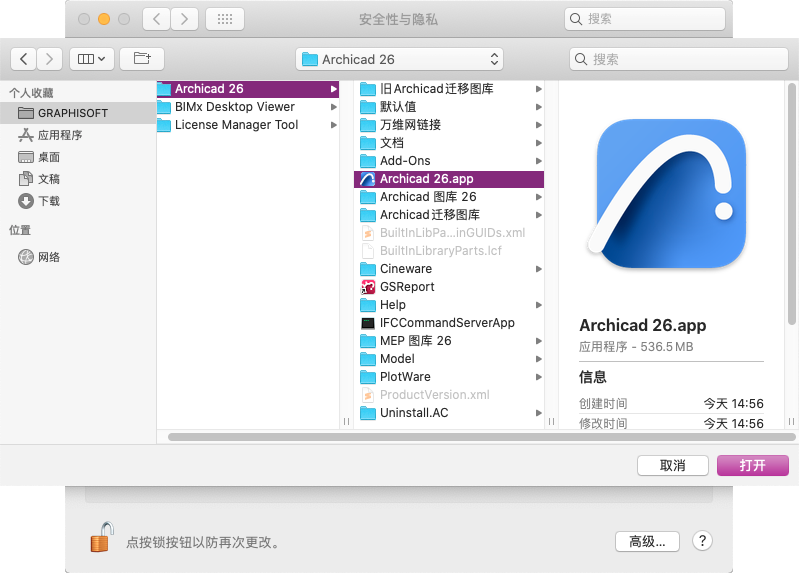The image size is (799, 573).
Task: Open the Uninstall.AC folder
Action: [449, 412]
